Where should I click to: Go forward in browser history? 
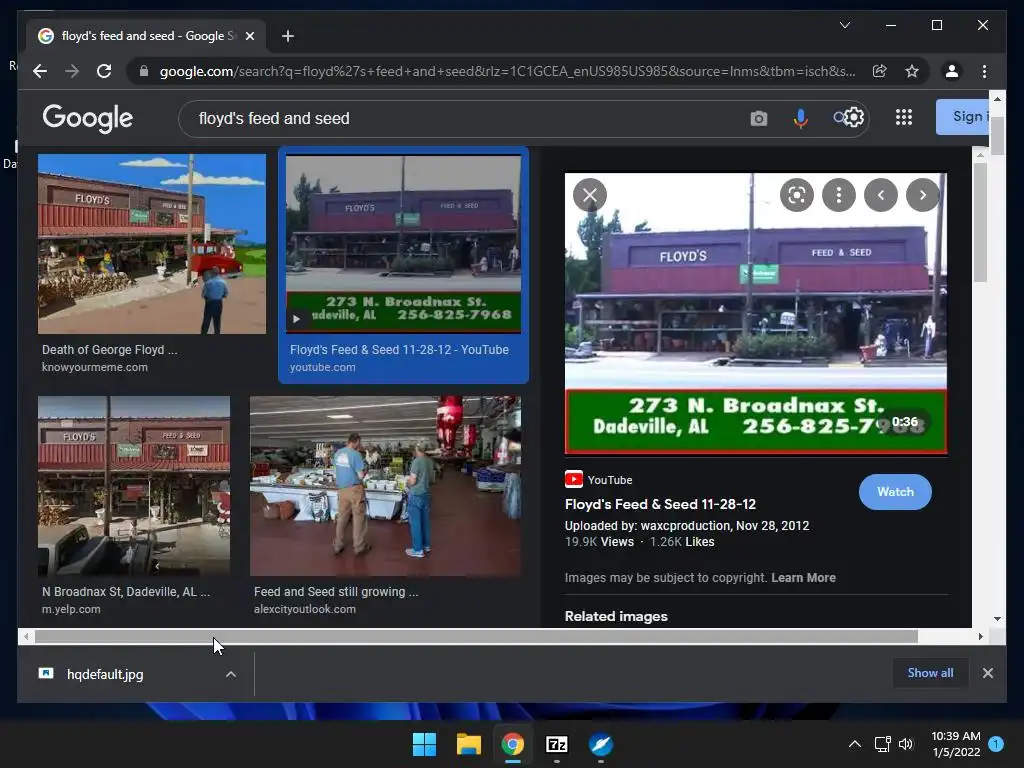72,71
